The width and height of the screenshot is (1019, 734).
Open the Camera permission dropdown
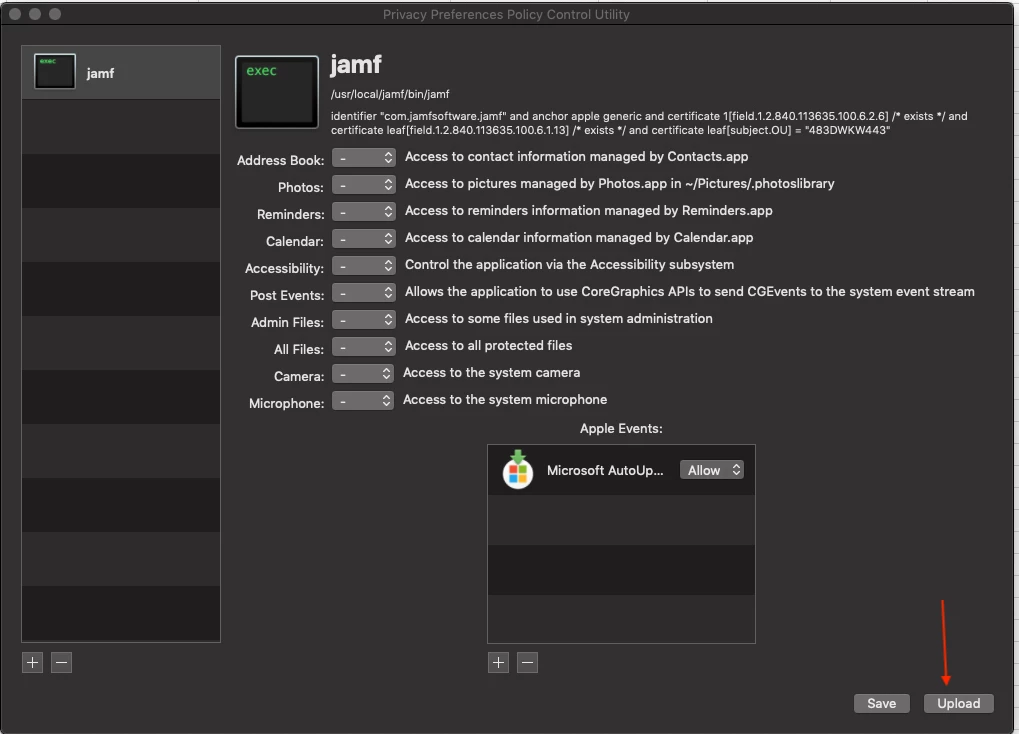coord(363,373)
